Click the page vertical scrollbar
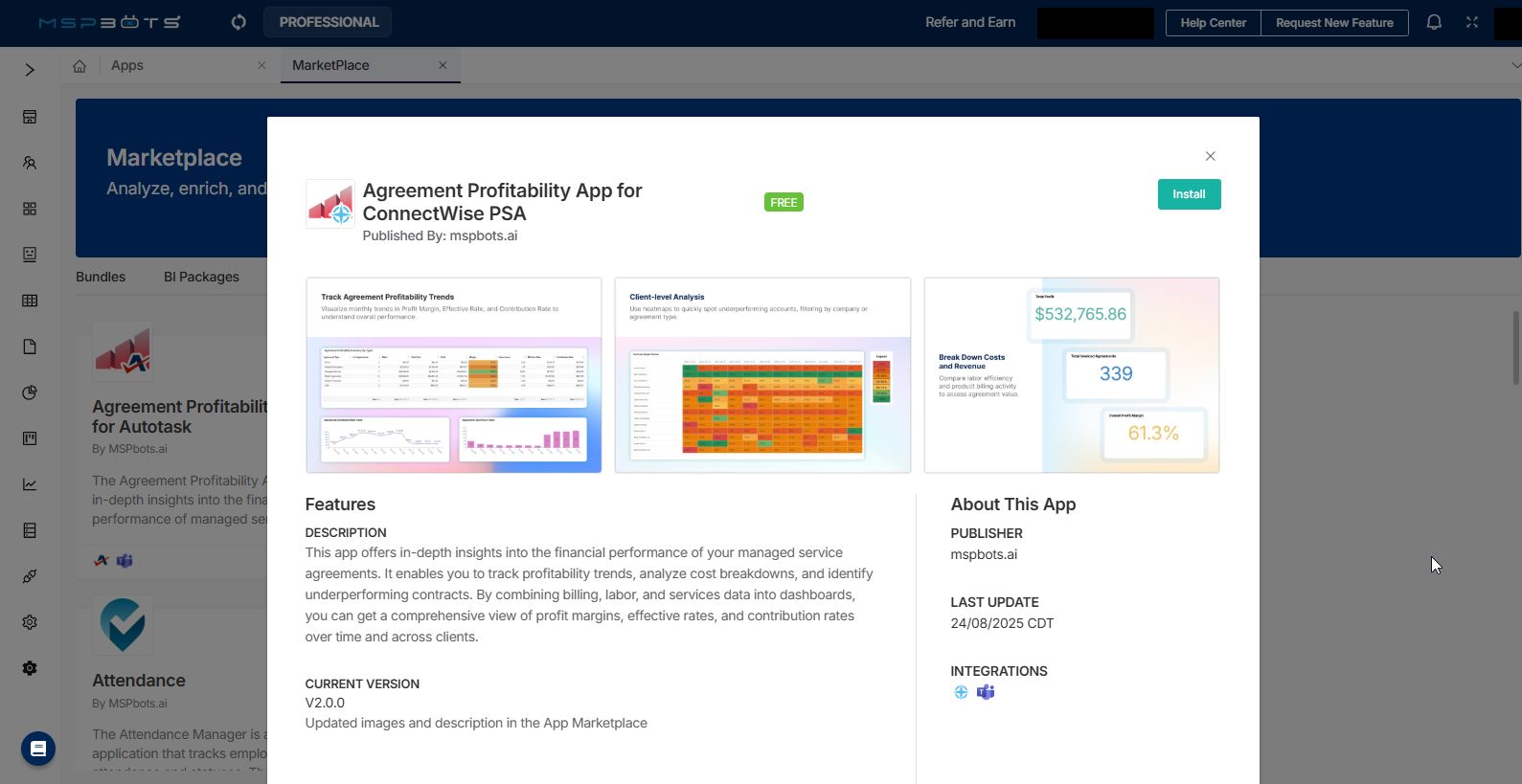The width and height of the screenshot is (1522, 784). pyautogui.click(x=1515, y=347)
